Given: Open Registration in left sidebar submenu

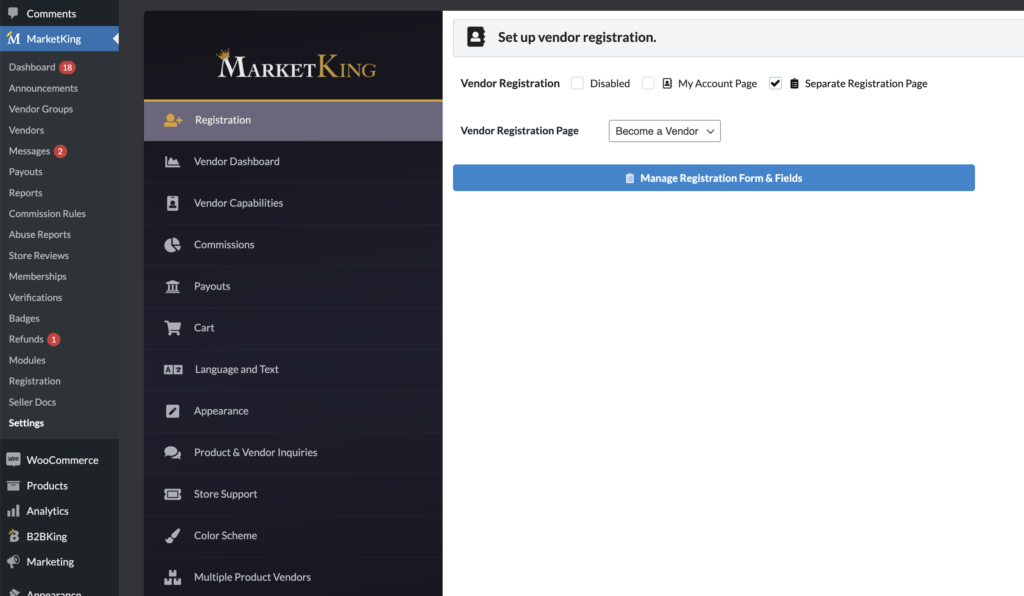Looking at the screenshot, I should [x=35, y=381].
